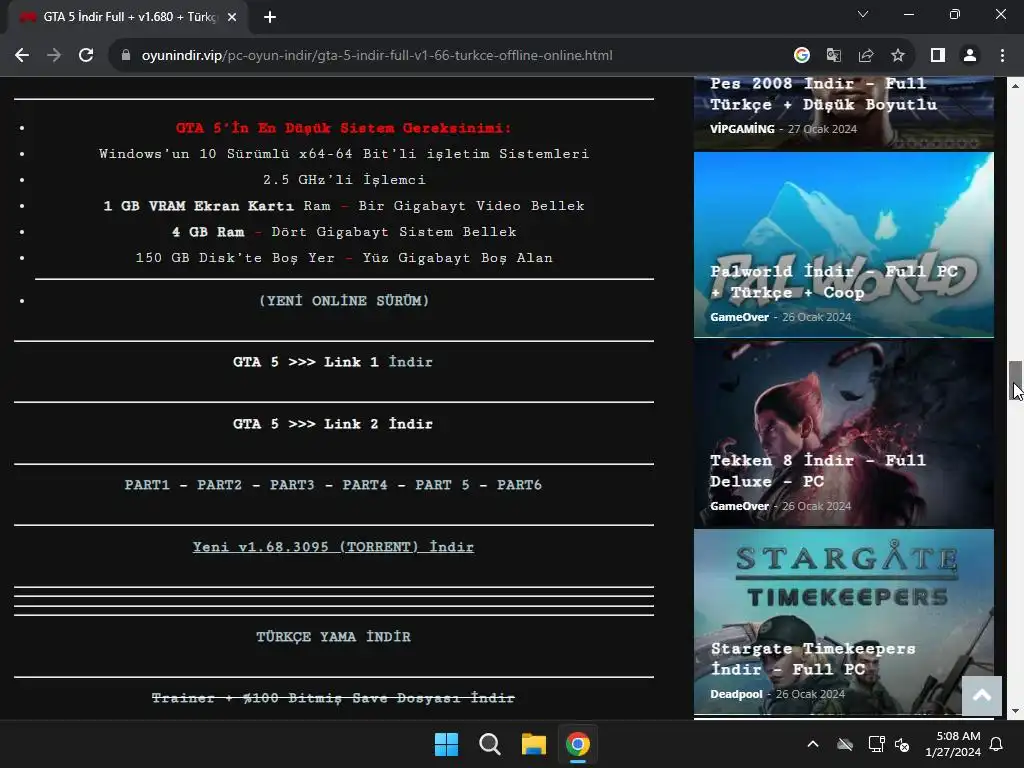Viewport: 1024px width, 768px height.
Task: Open File Explorer from taskbar
Action: pos(534,744)
